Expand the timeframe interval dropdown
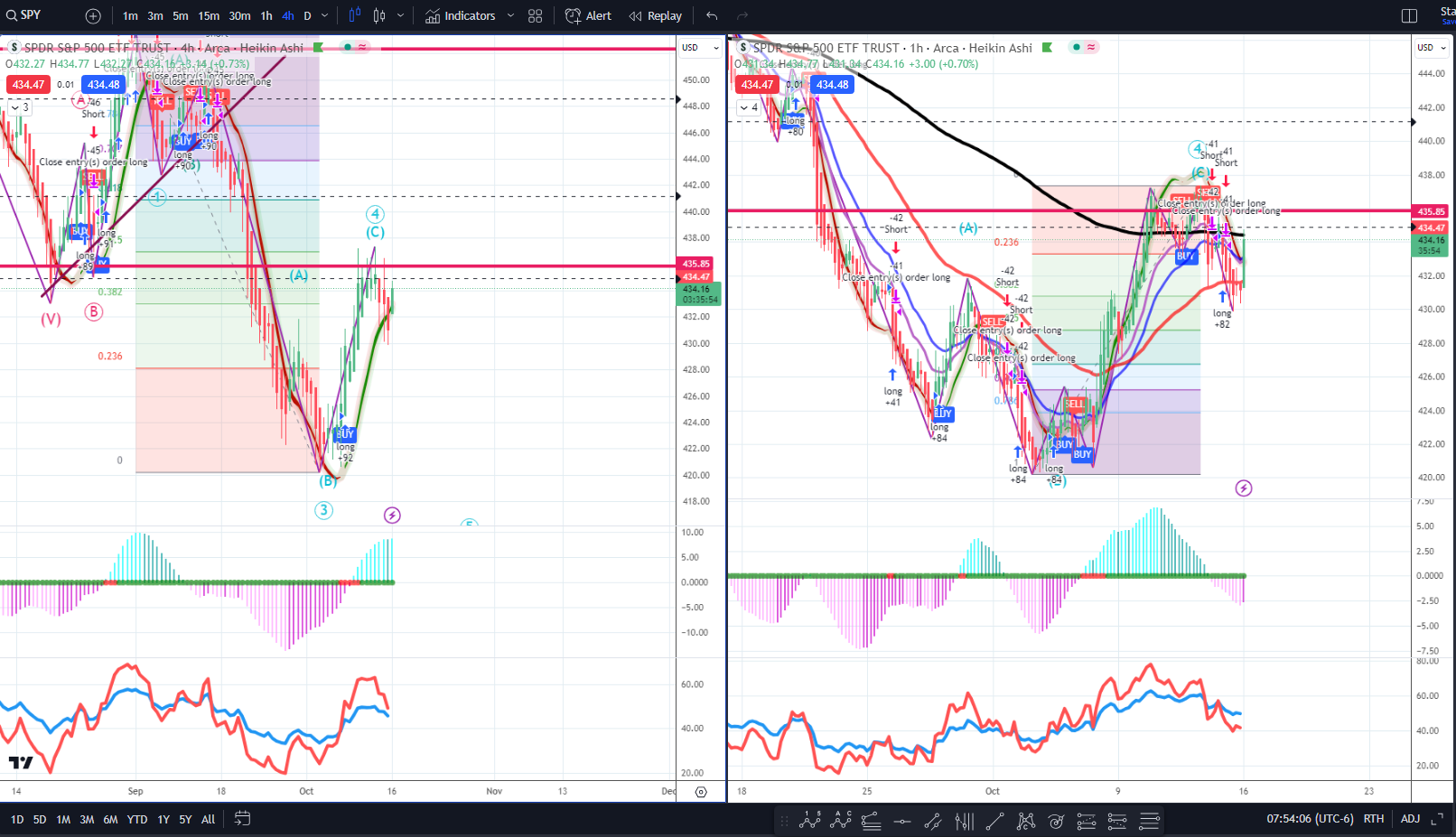Viewport: 1456px width, 837px height. [325, 15]
